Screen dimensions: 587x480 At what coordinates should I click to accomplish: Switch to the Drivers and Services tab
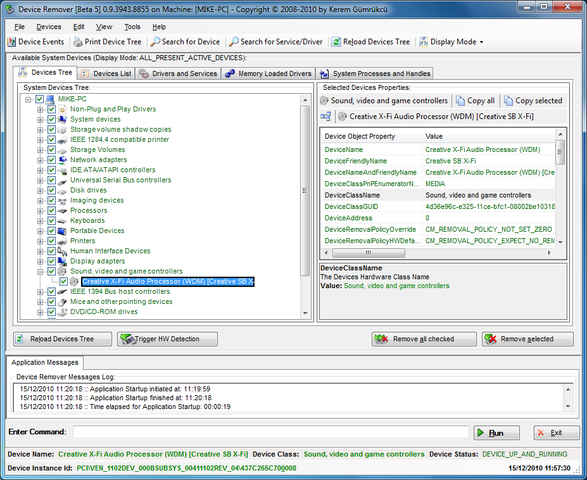pos(178,74)
